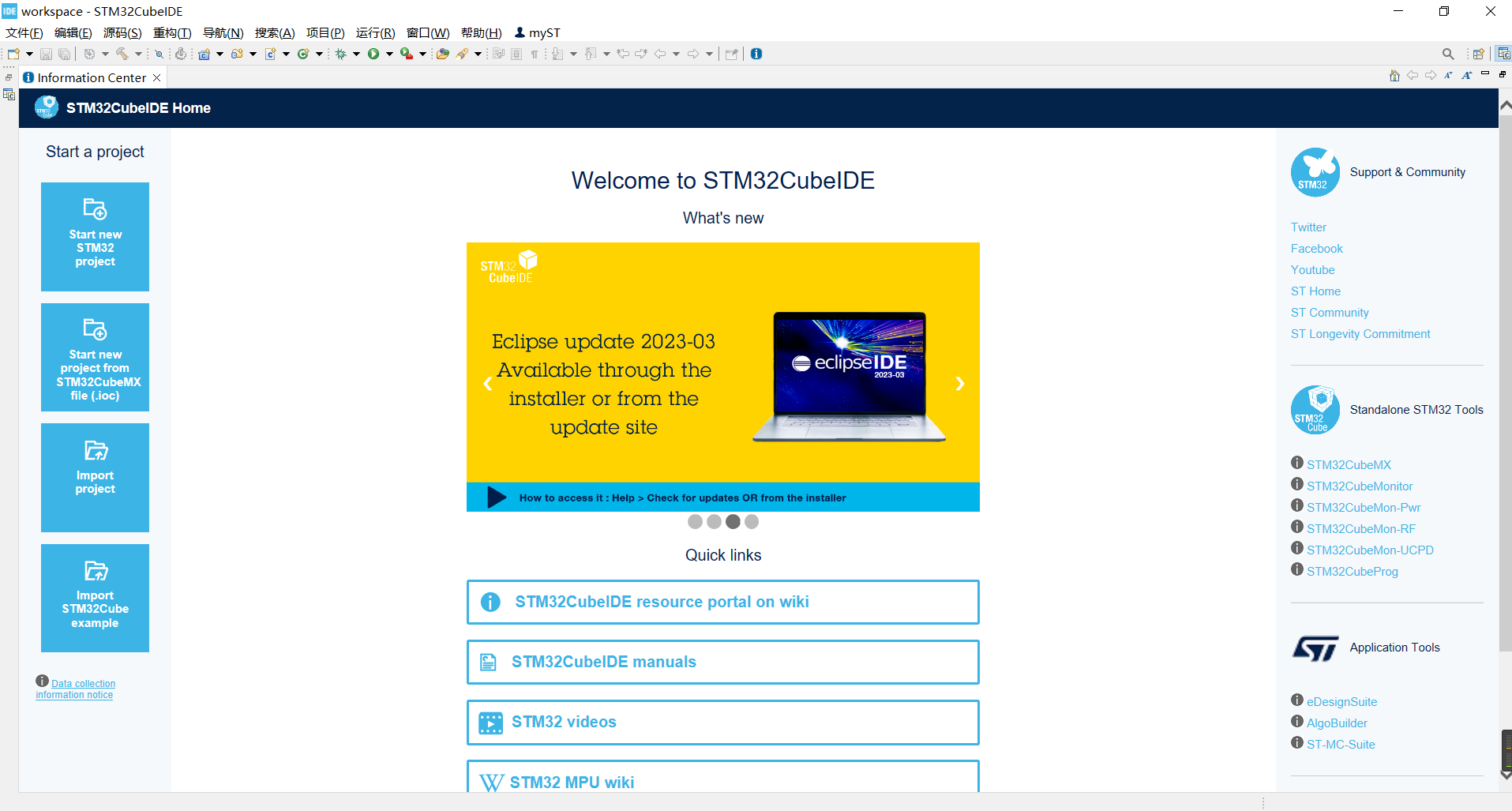Open the myST account menu
This screenshot has width=1512, height=811.
(537, 32)
